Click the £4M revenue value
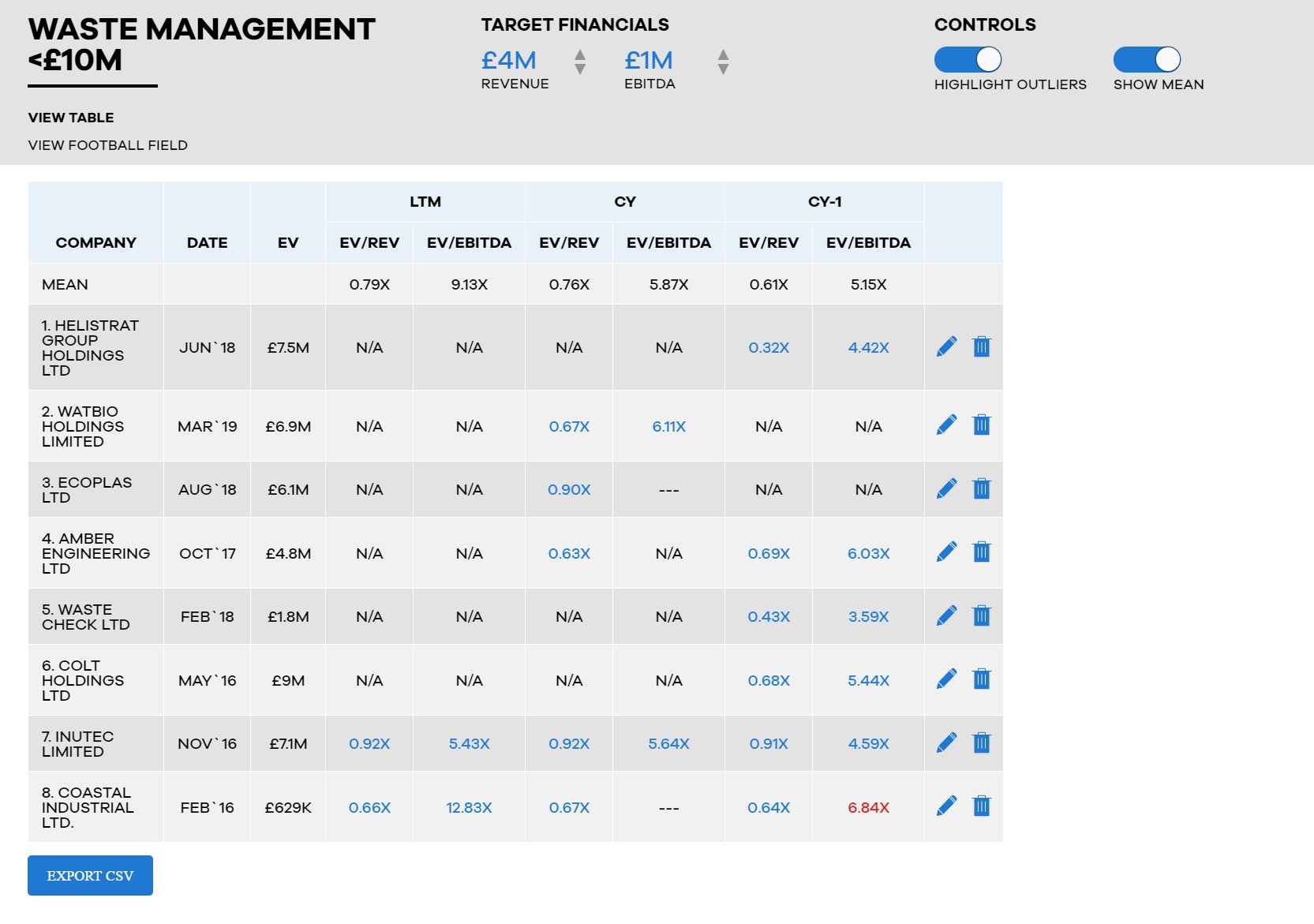Image resolution: width=1314 pixels, height=924 pixels. [509, 60]
